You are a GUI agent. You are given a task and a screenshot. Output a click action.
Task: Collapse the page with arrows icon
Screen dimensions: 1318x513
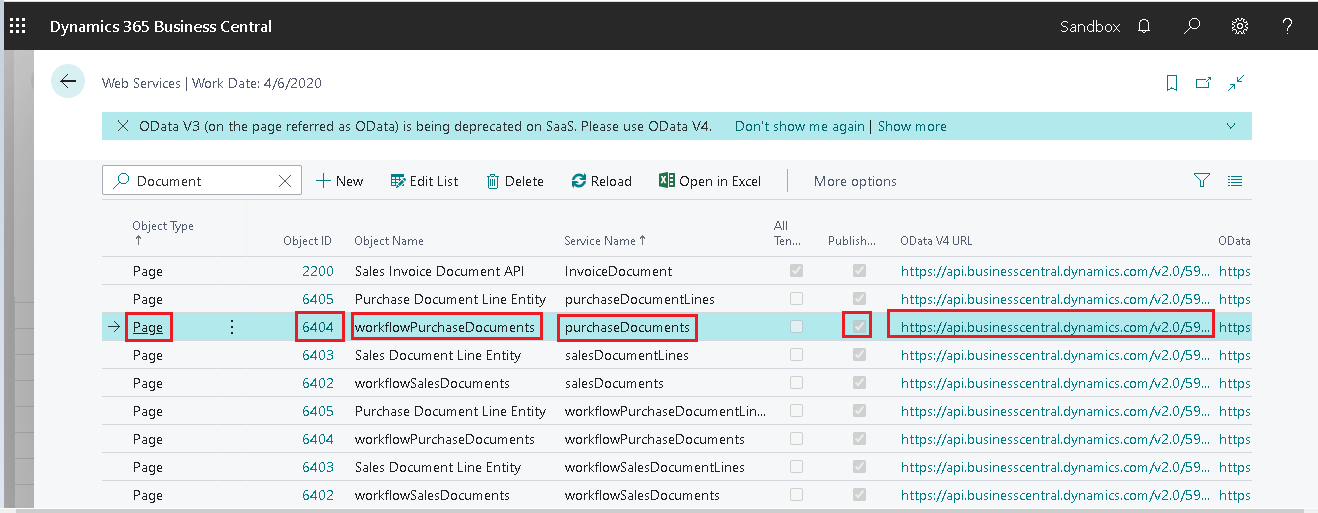point(1236,83)
